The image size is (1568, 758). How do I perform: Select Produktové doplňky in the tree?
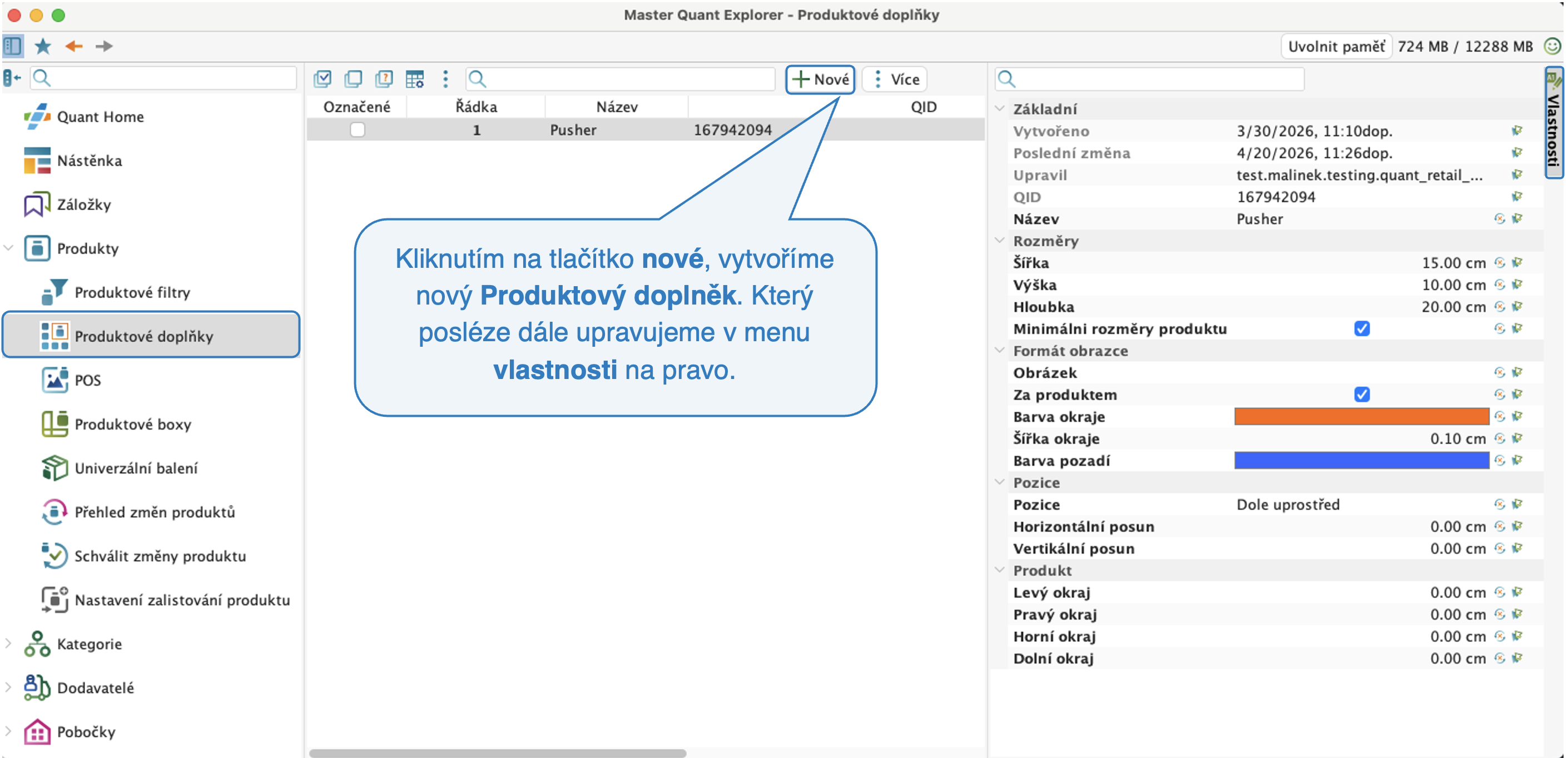[x=151, y=335]
